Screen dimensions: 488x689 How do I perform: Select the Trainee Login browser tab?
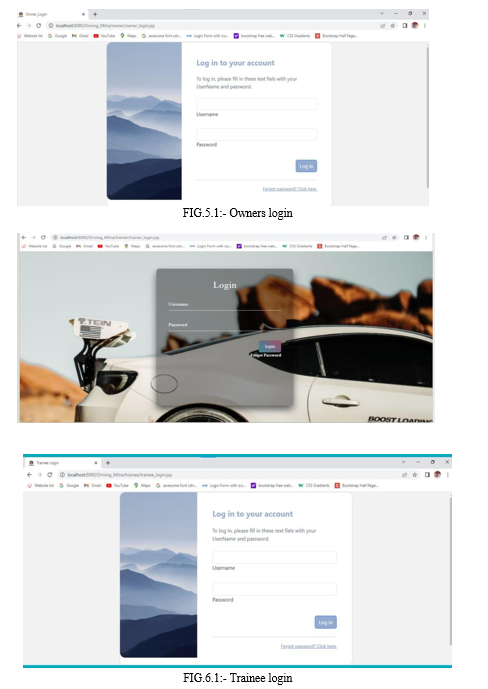[x=63, y=463]
